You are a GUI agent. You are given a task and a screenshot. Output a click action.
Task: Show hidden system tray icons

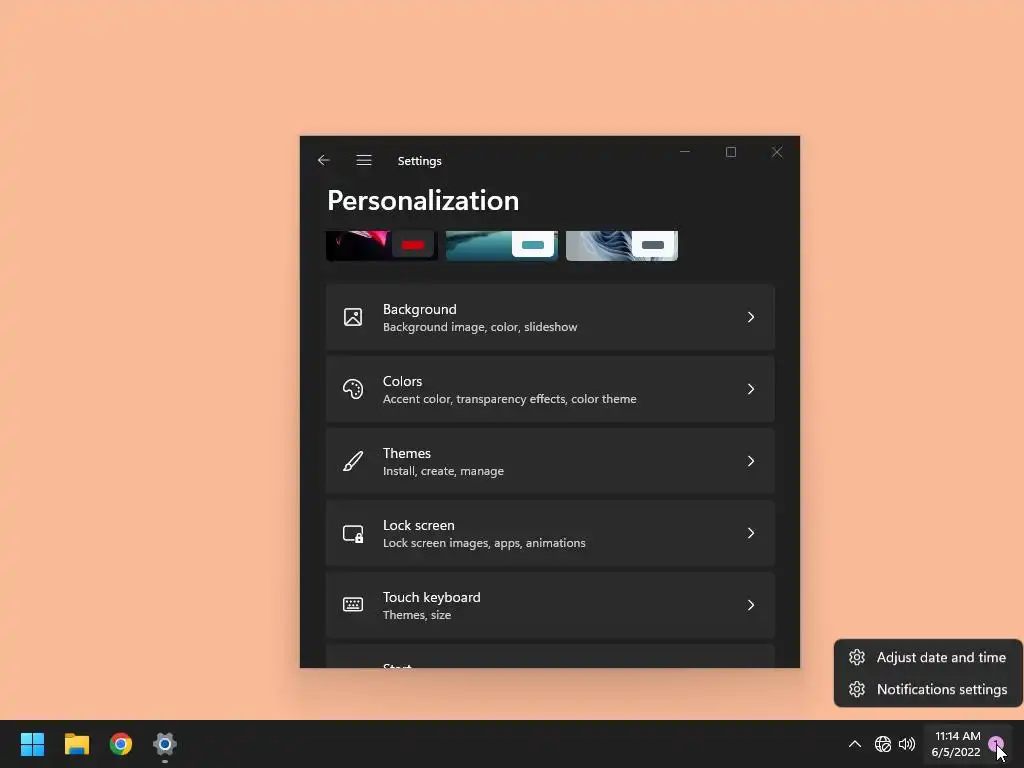click(854, 744)
